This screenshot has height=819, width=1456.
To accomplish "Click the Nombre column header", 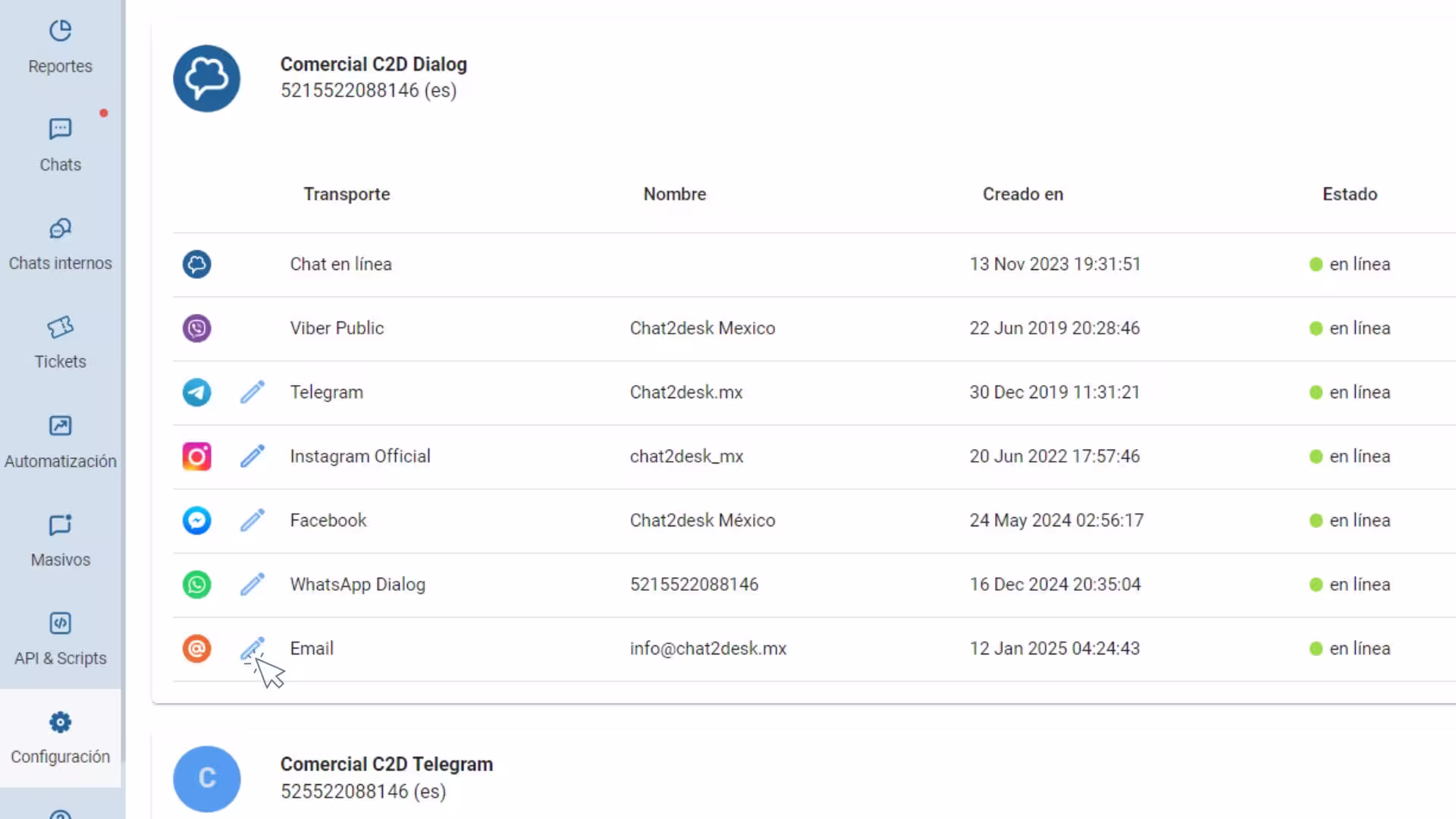I will click(675, 194).
